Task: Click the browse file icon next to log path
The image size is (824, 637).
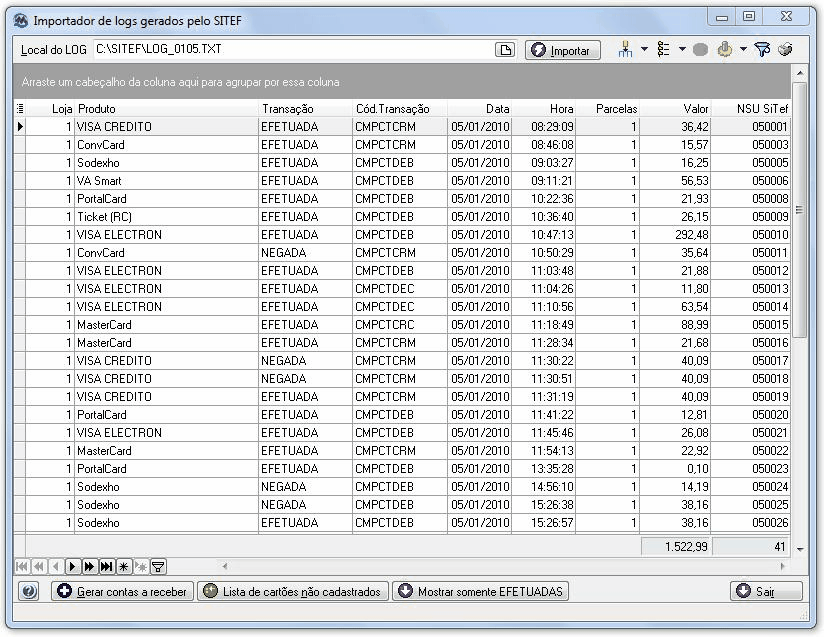Action: [x=505, y=50]
